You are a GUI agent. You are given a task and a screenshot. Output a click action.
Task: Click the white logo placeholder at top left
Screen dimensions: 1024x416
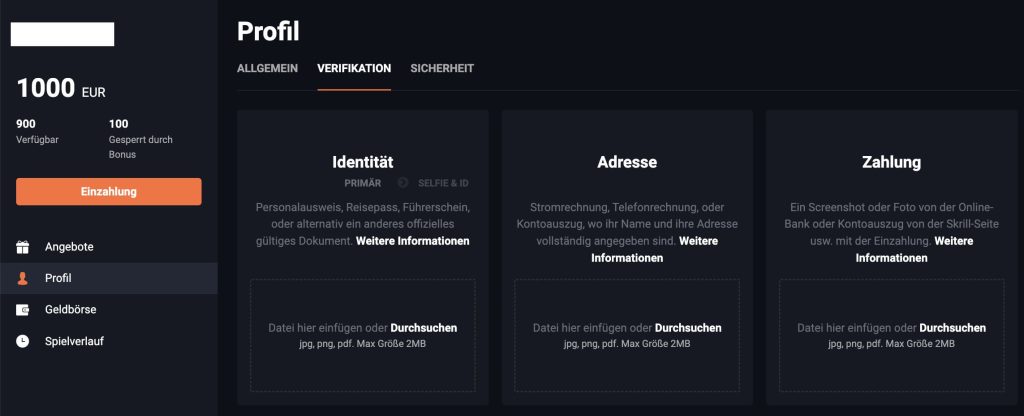tap(62, 34)
